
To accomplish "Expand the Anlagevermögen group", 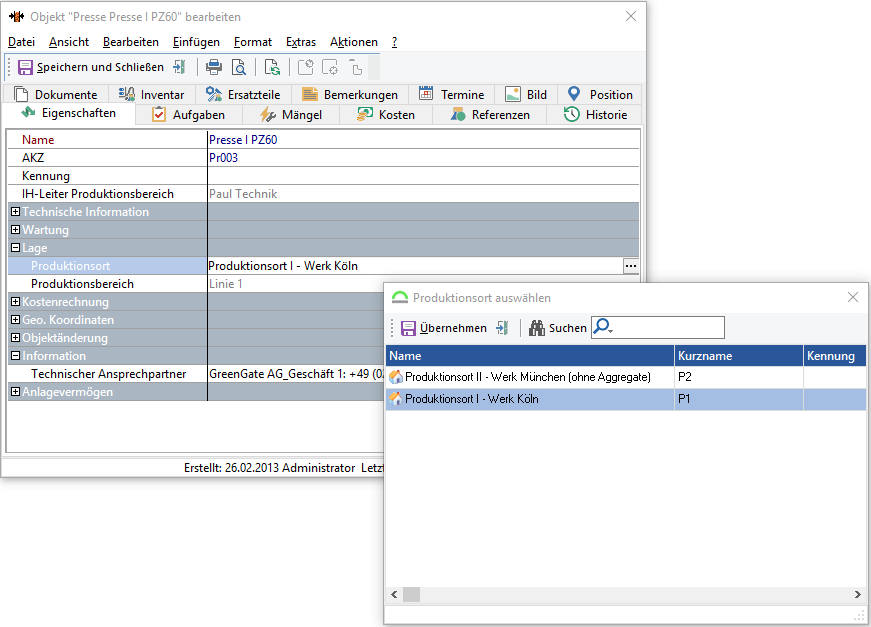I will point(16,392).
